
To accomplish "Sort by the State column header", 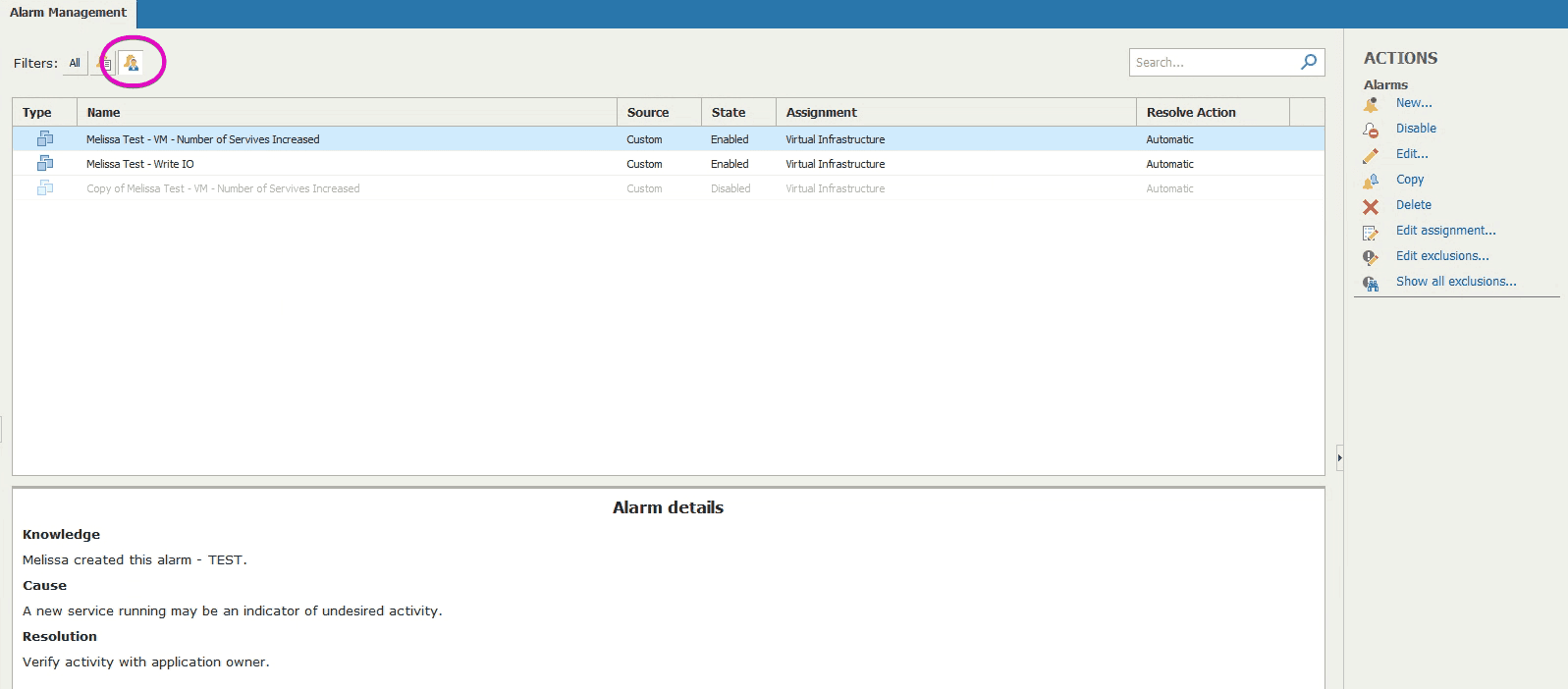I will 738,112.
